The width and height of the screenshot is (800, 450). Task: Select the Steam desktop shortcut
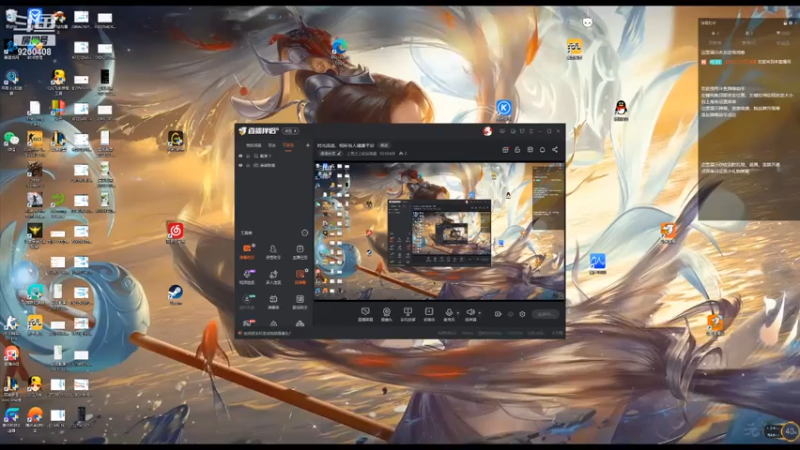click(176, 295)
